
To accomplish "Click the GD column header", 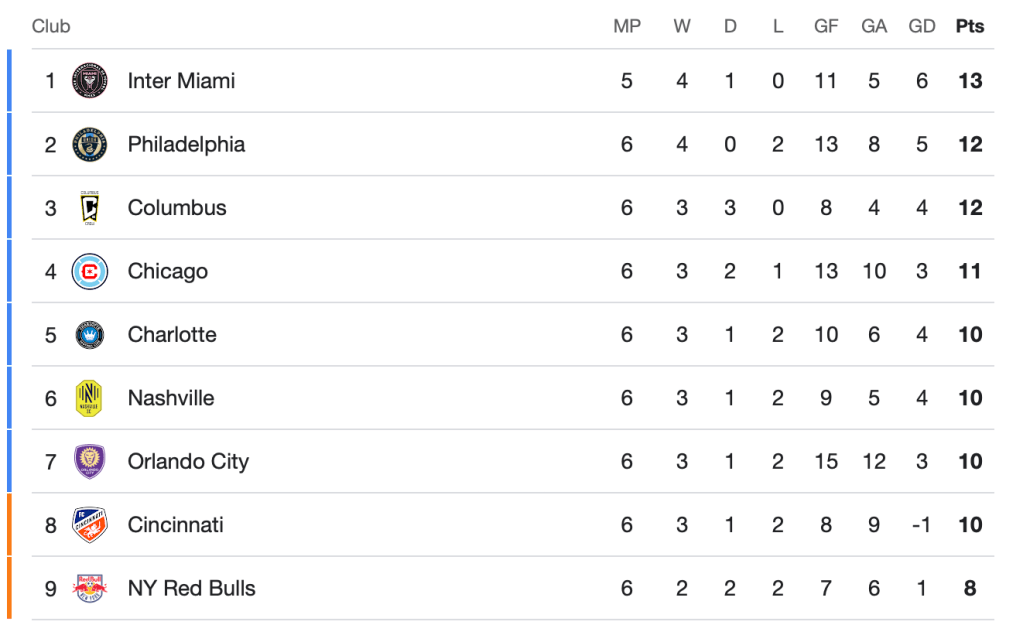I will point(921,26).
